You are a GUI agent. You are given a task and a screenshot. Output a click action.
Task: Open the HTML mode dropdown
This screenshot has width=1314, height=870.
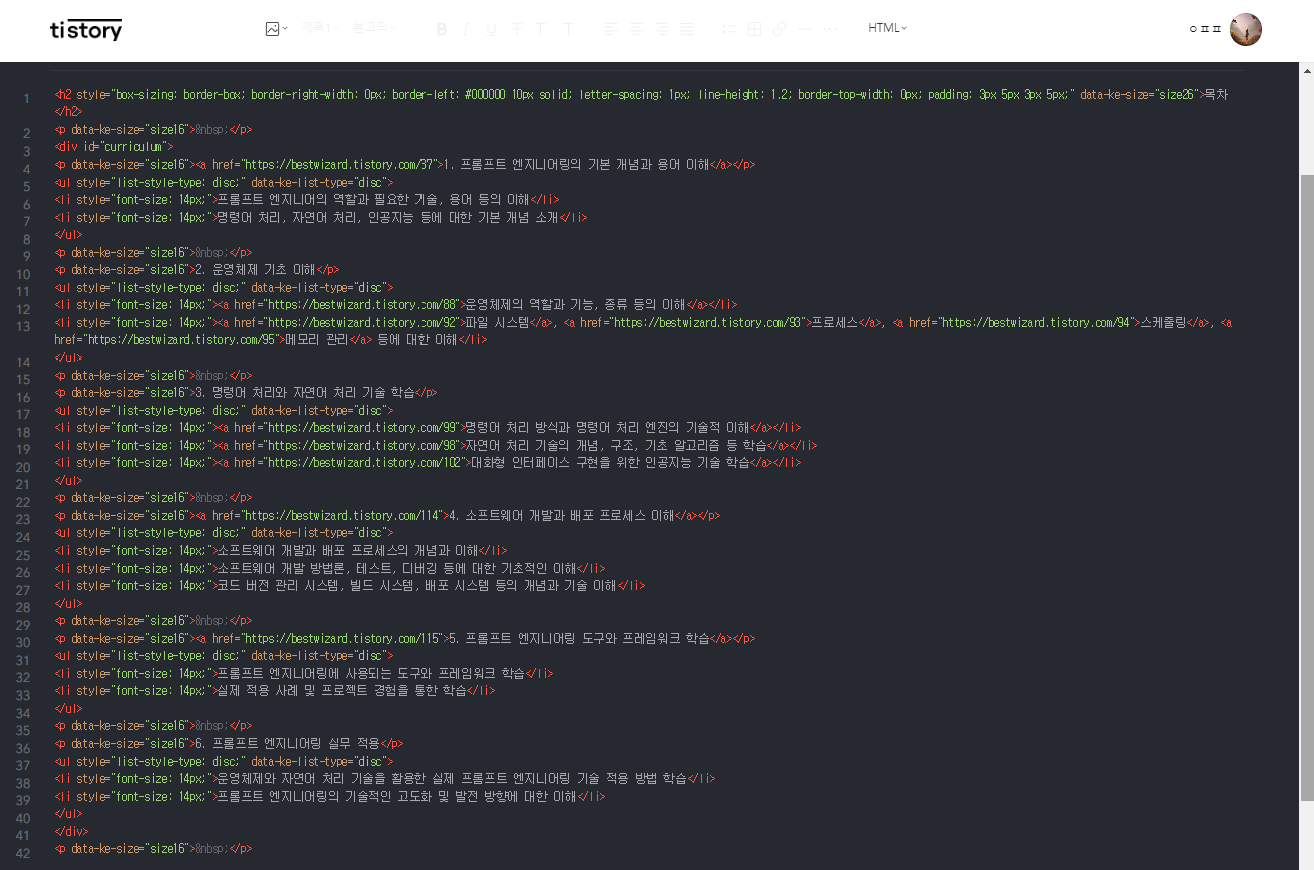(x=886, y=28)
